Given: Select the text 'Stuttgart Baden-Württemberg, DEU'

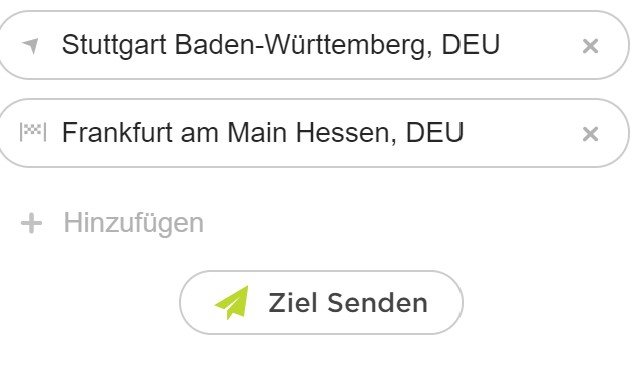Looking at the screenshot, I should (x=281, y=45).
